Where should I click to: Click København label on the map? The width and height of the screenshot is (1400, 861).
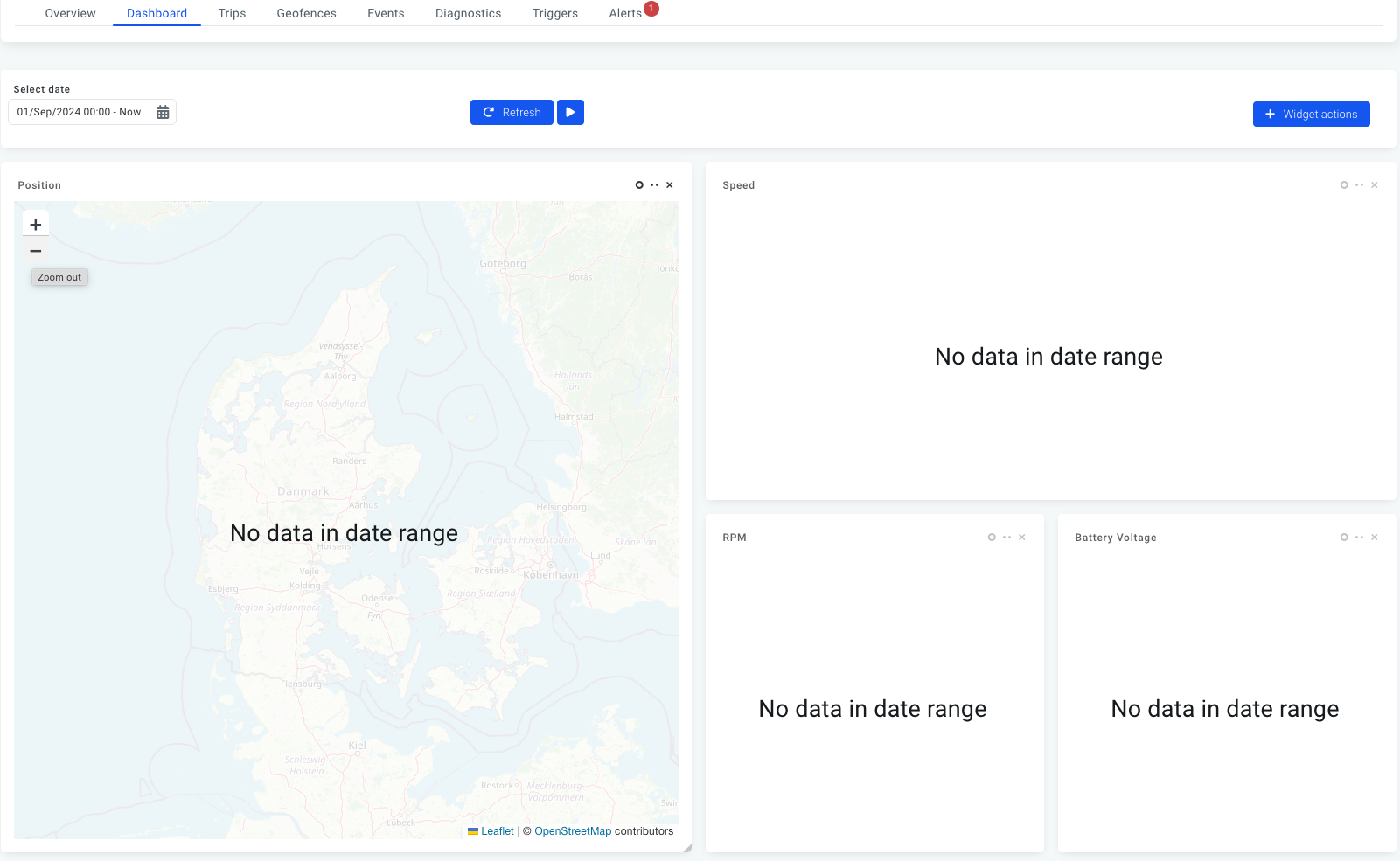pyautogui.click(x=551, y=575)
